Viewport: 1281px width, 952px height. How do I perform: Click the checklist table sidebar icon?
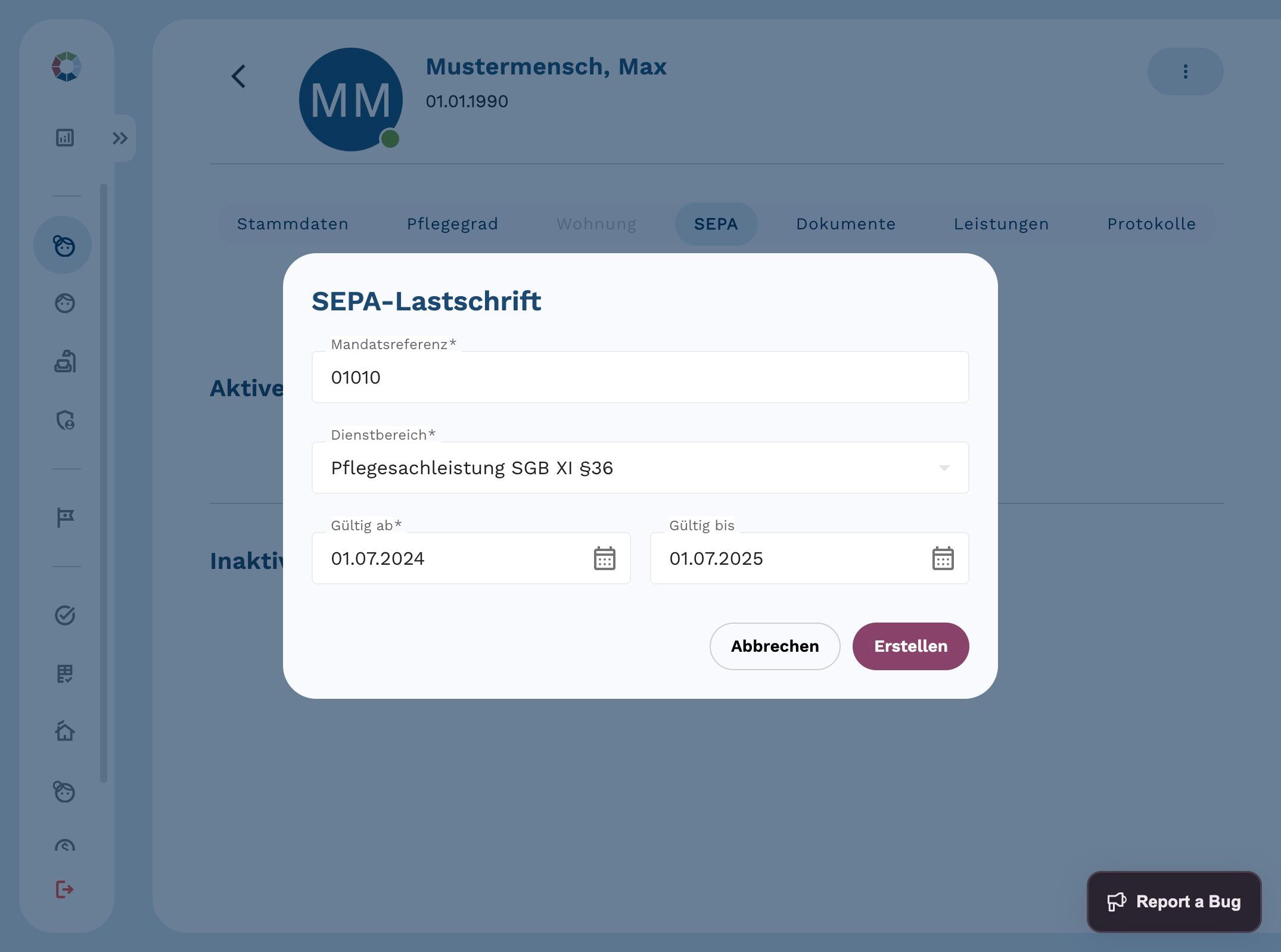pos(65,673)
